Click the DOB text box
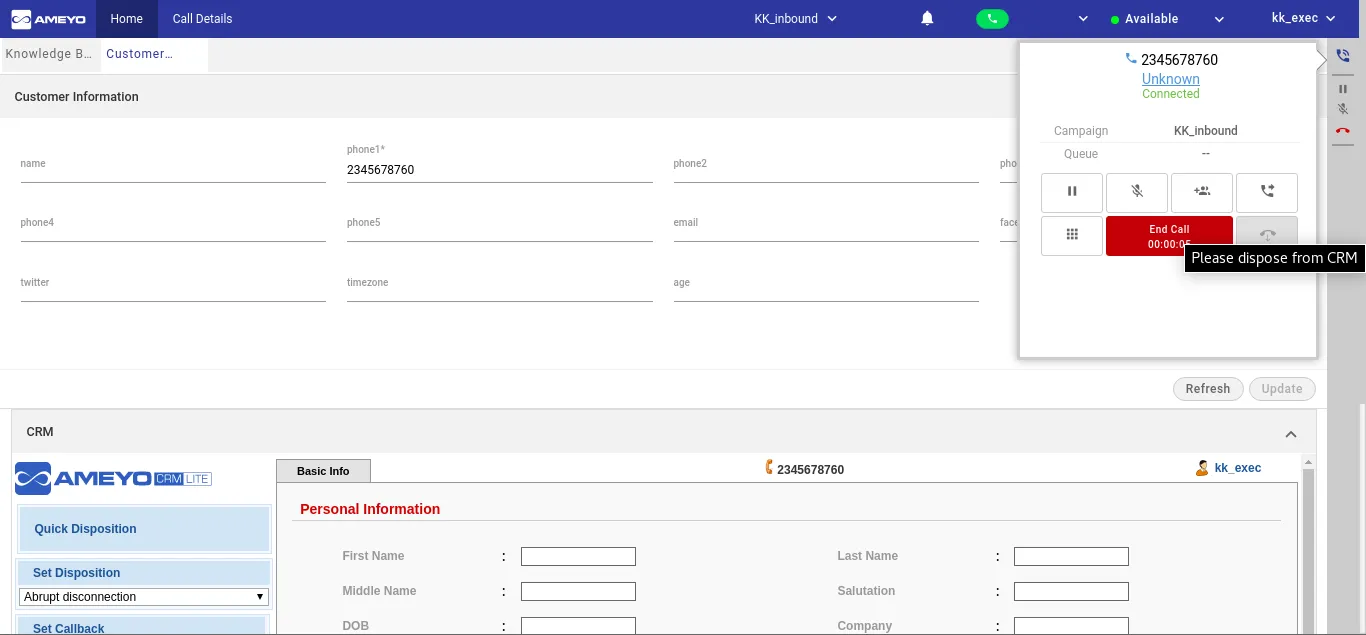 [x=578, y=626]
